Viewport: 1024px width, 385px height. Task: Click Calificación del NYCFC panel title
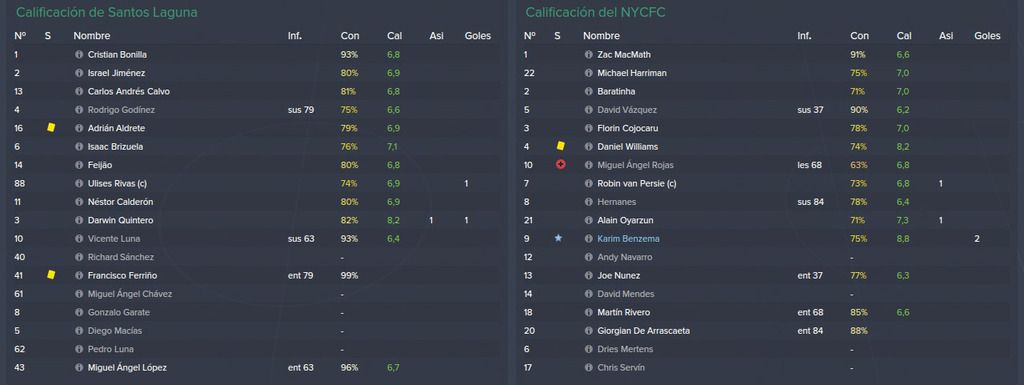(x=596, y=12)
